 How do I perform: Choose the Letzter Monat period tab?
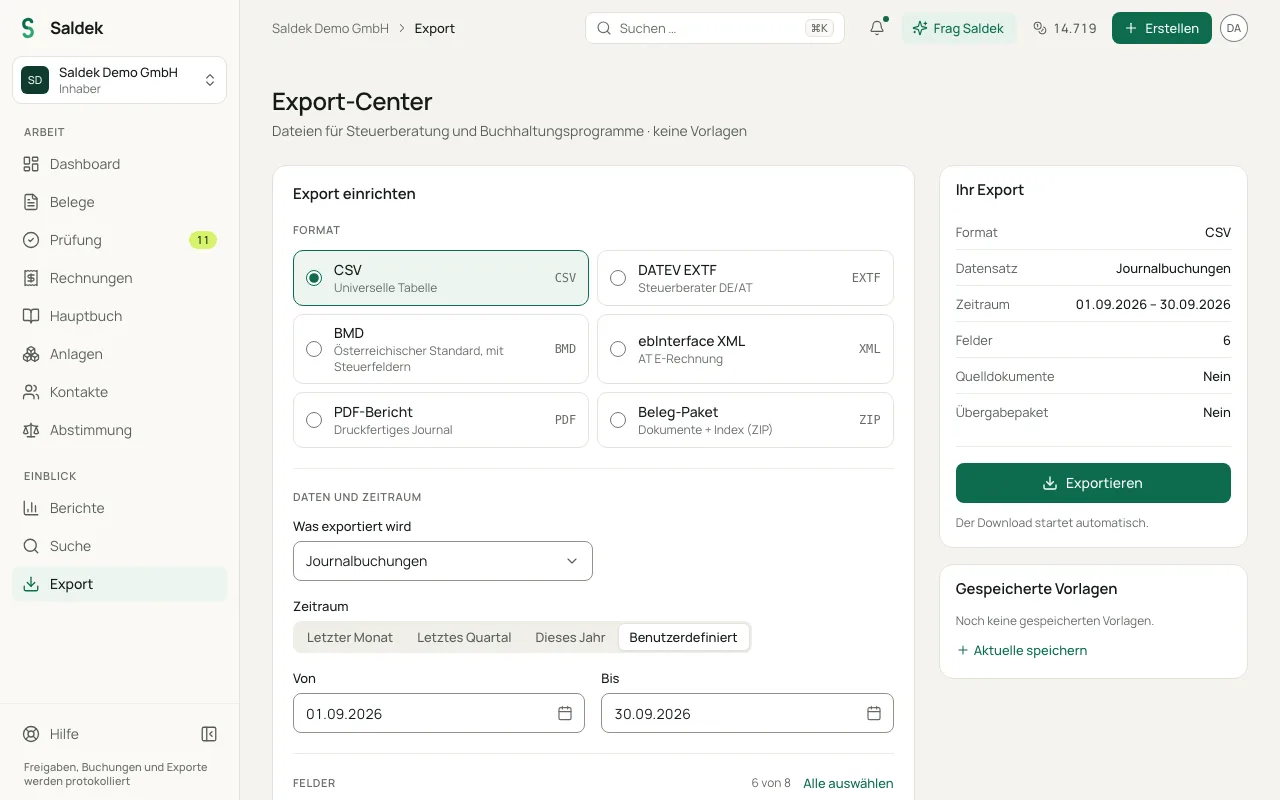350,637
